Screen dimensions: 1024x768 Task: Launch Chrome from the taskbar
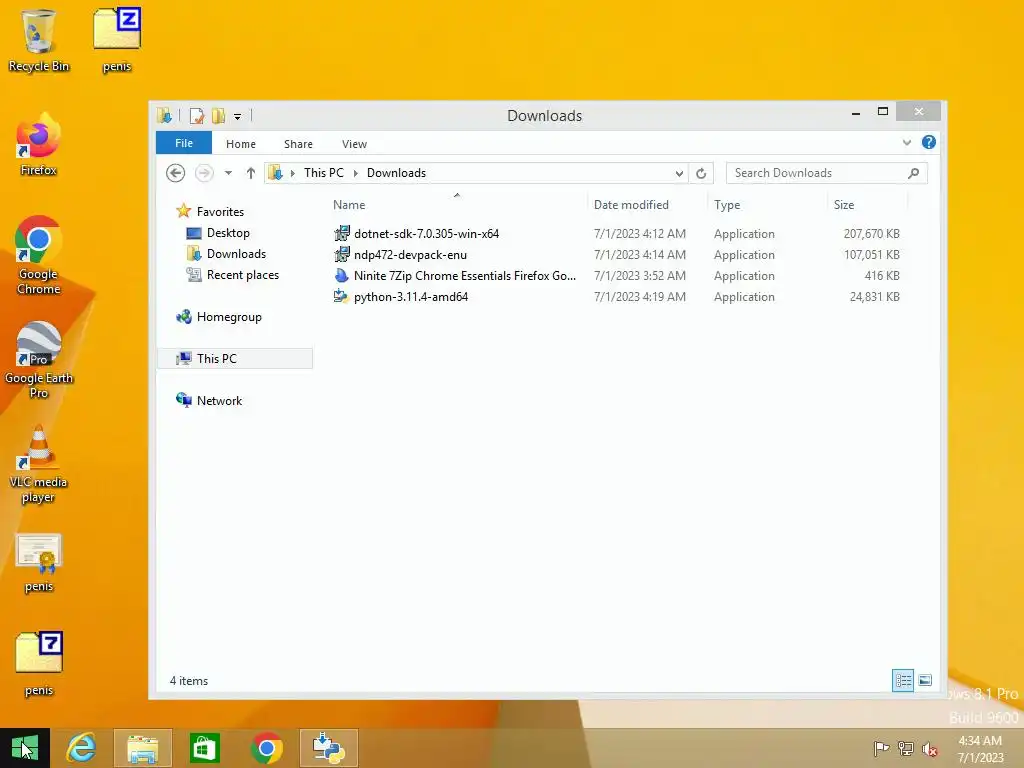pos(266,748)
